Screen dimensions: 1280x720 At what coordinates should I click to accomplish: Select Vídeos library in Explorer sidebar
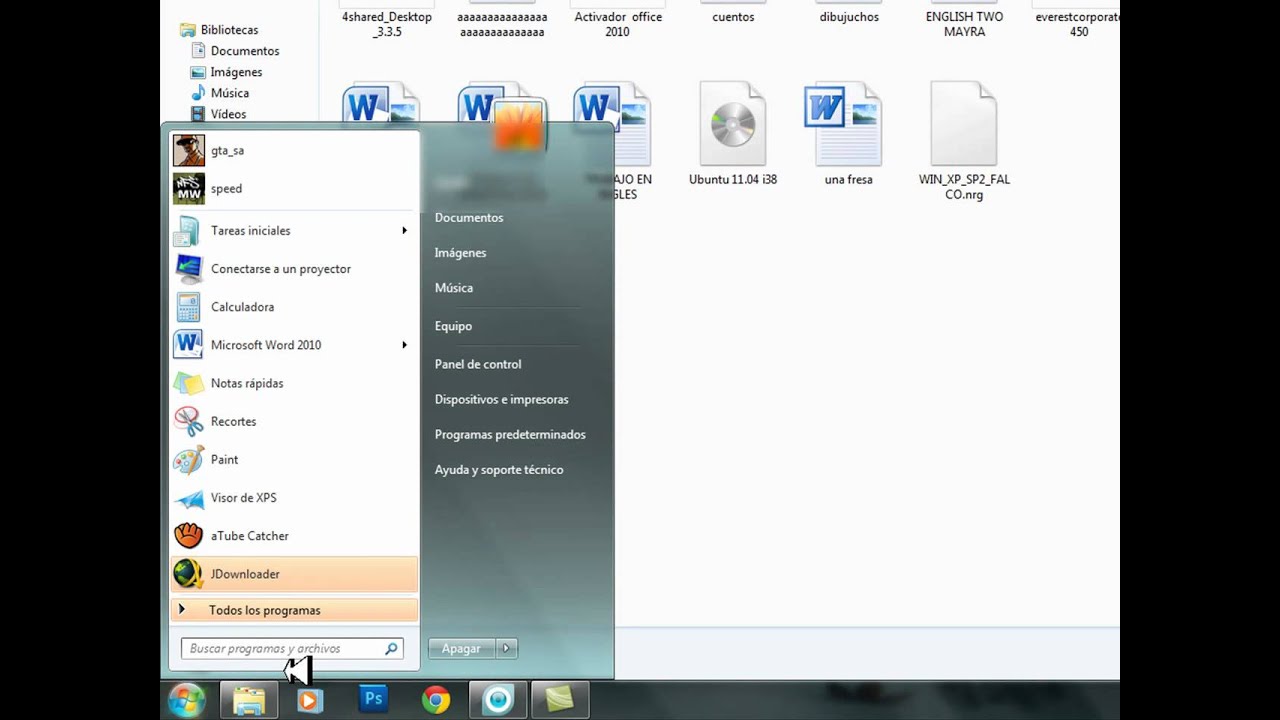(228, 114)
